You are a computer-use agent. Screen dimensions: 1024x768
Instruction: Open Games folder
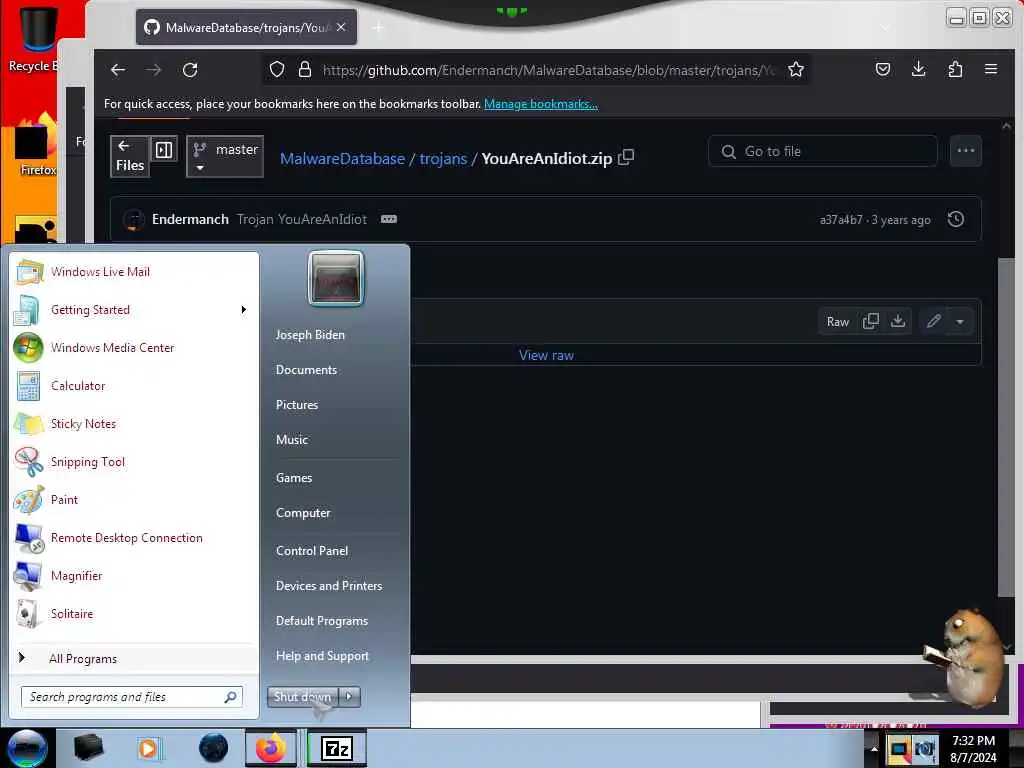(x=294, y=478)
